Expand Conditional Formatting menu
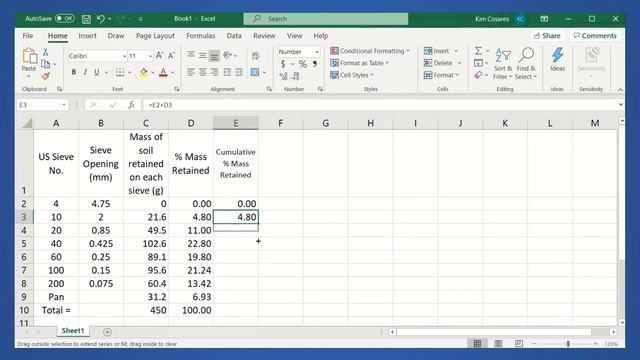Viewport: 640px width, 360px height. tap(370, 51)
